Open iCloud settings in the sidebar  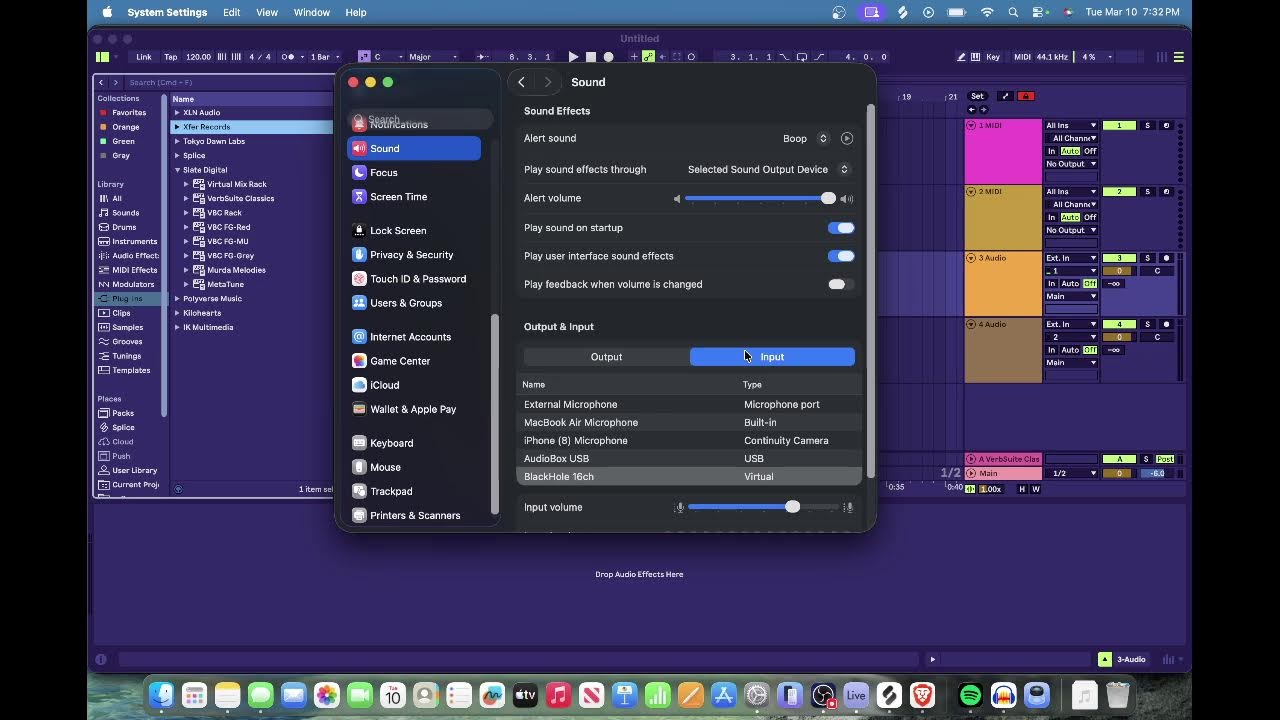(x=414, y=385)
